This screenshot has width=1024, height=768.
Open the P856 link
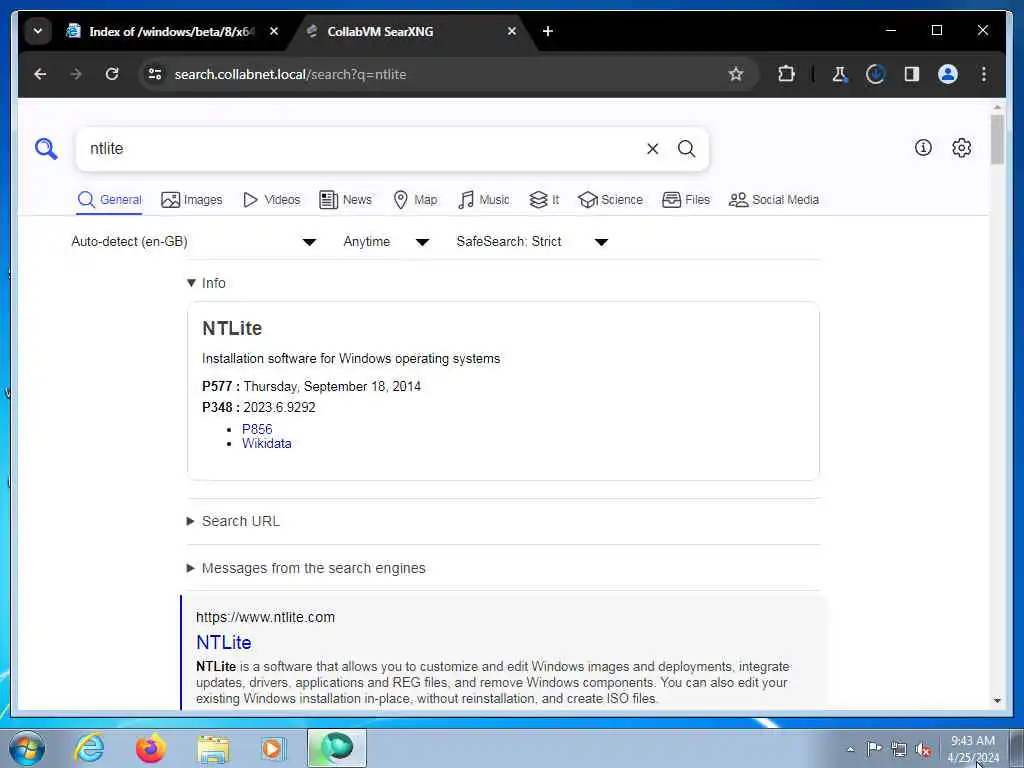point(257,429)
